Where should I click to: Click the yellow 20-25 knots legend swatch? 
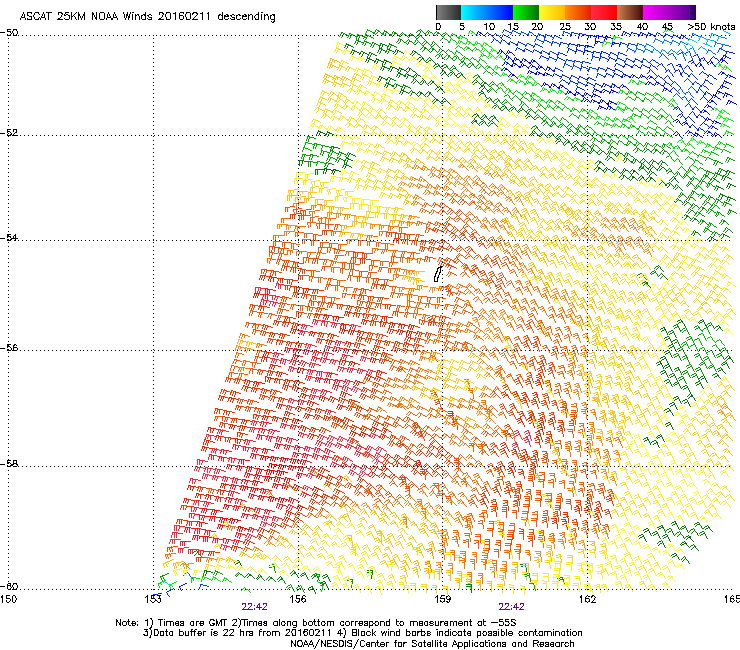pos(552,12)
